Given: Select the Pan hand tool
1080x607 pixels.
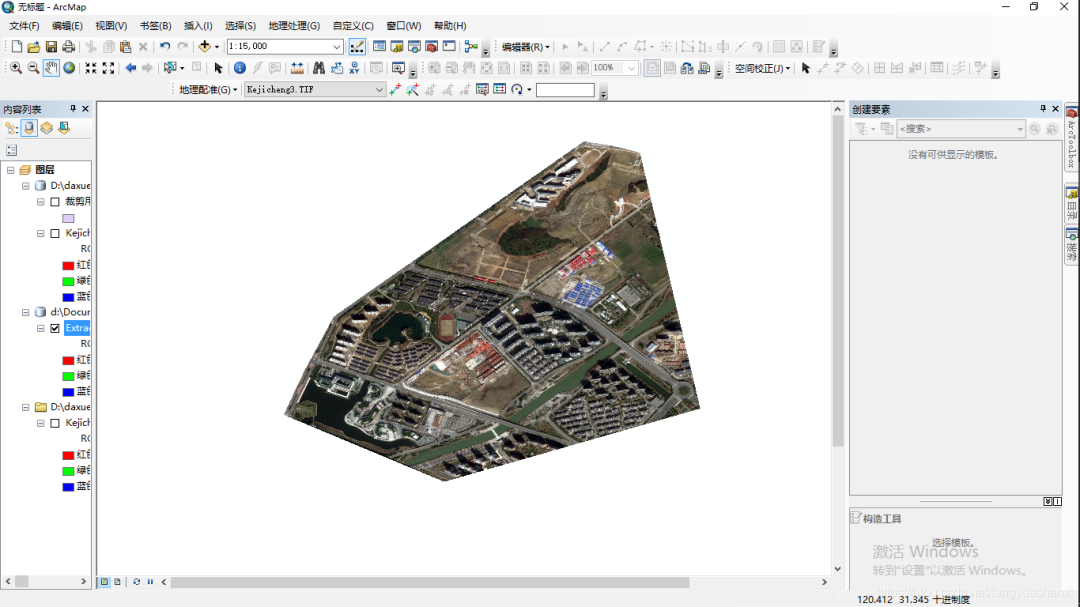Looking at the screenshot, I should pos(51,68).
